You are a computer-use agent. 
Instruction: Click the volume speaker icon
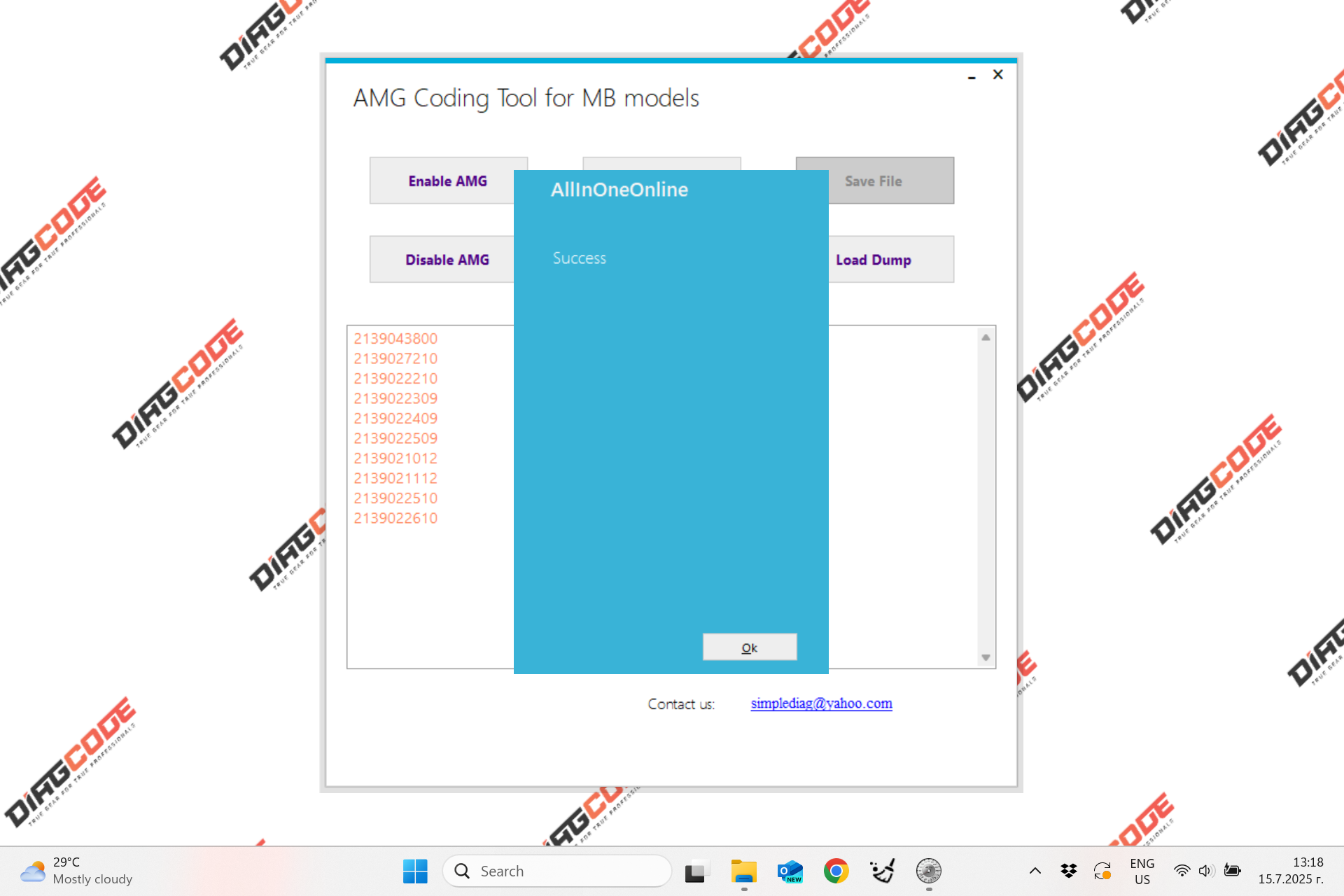(1206, 871)
